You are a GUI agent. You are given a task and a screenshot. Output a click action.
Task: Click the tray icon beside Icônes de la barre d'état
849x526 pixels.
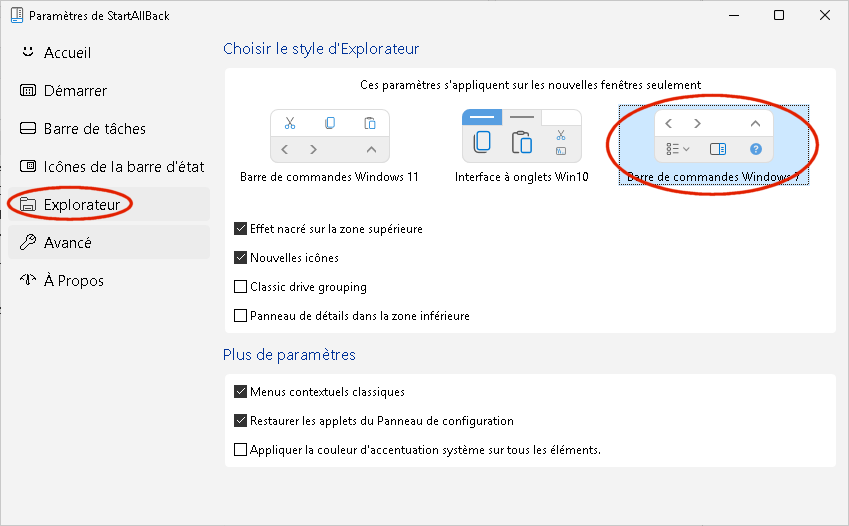coord(28,166)
